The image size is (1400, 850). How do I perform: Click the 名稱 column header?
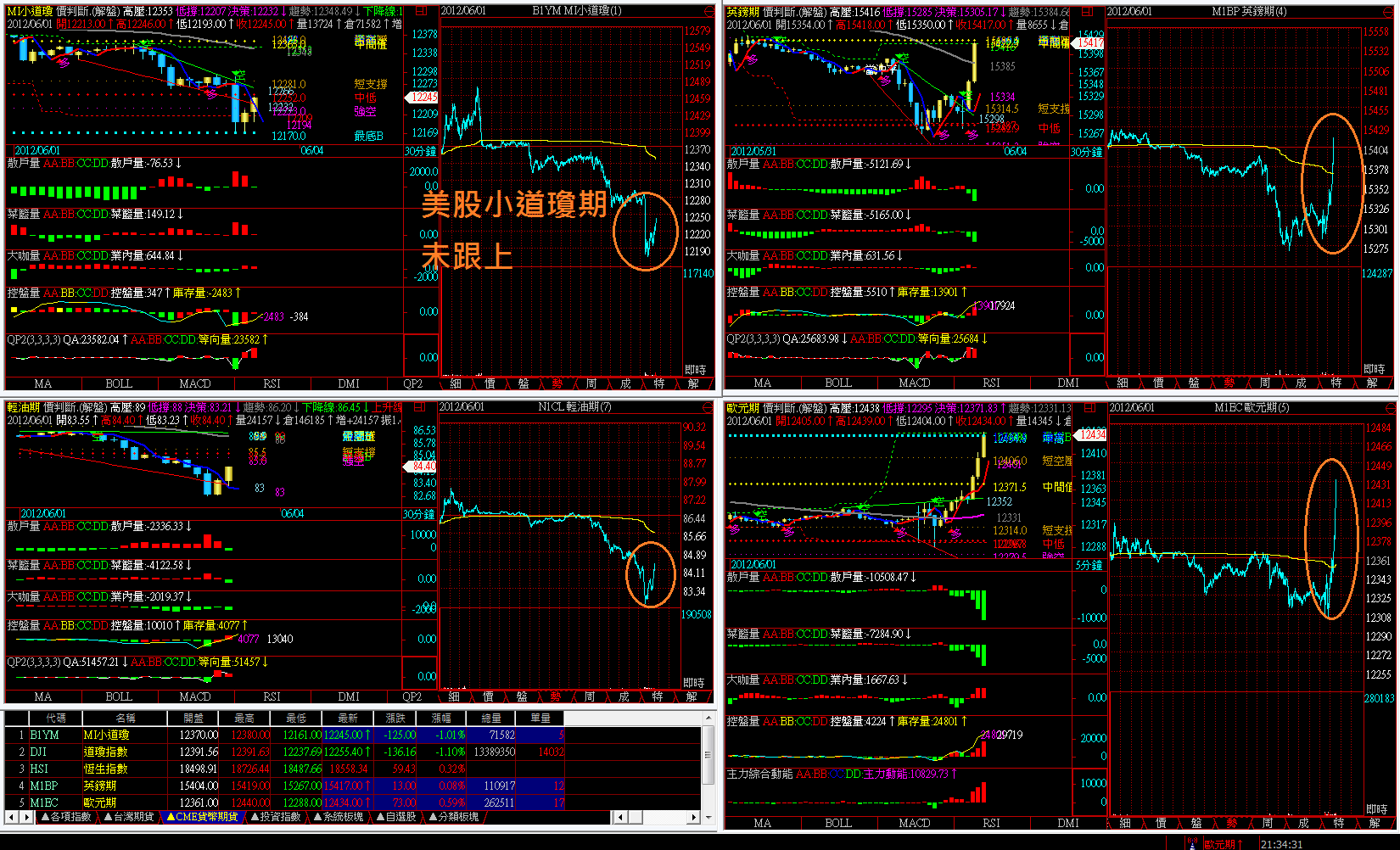(x=126, y=718)
